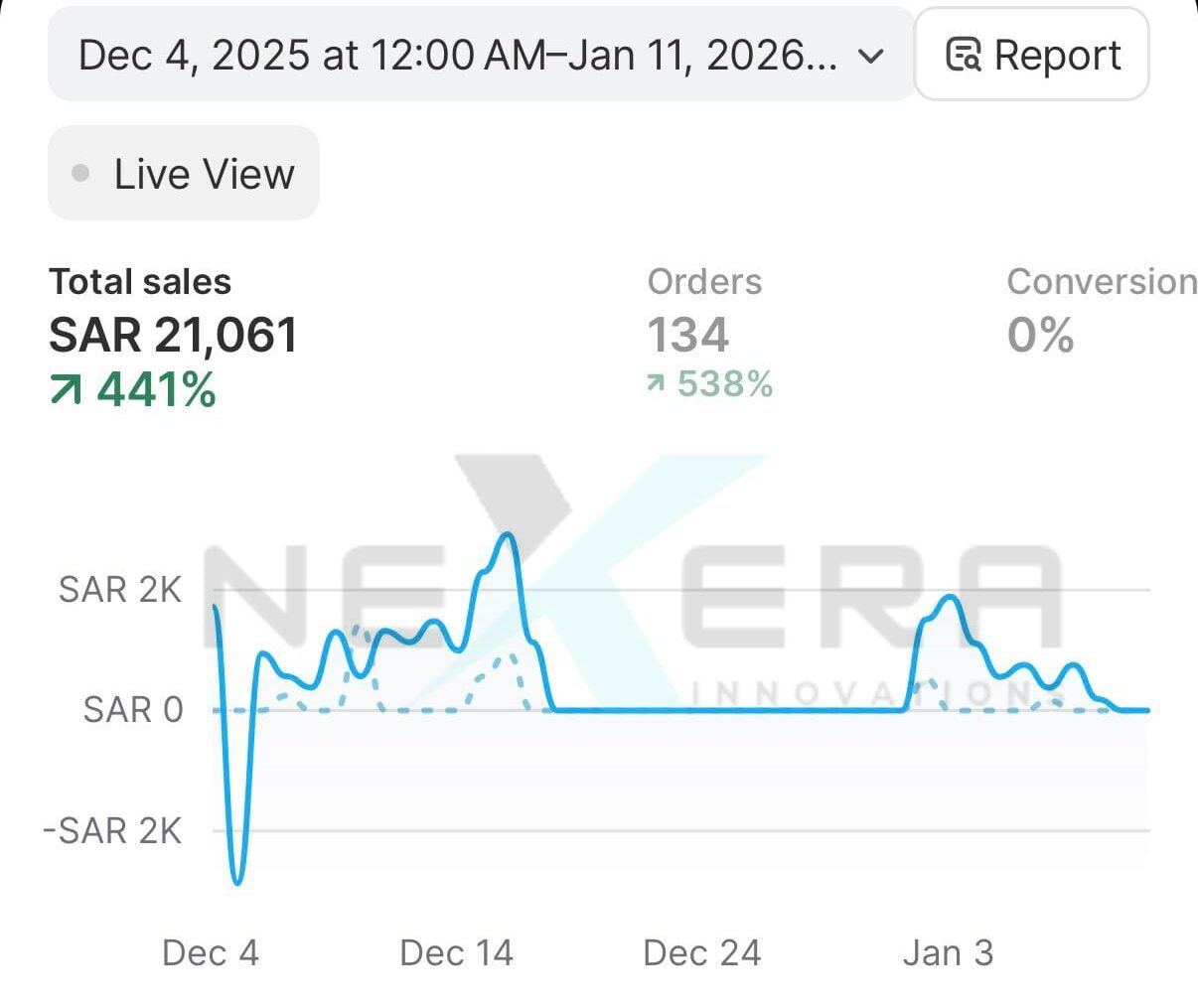Click the Dec 14 date axis label
Screen dimensions: 1198x1008
456,953
